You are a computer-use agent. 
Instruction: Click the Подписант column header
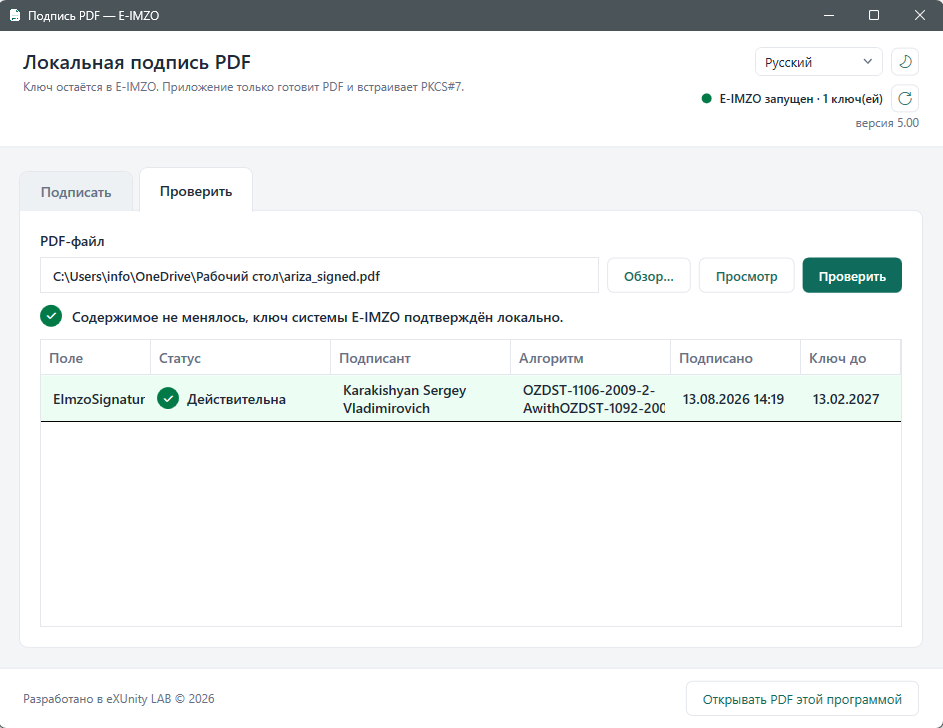(420, 358)
